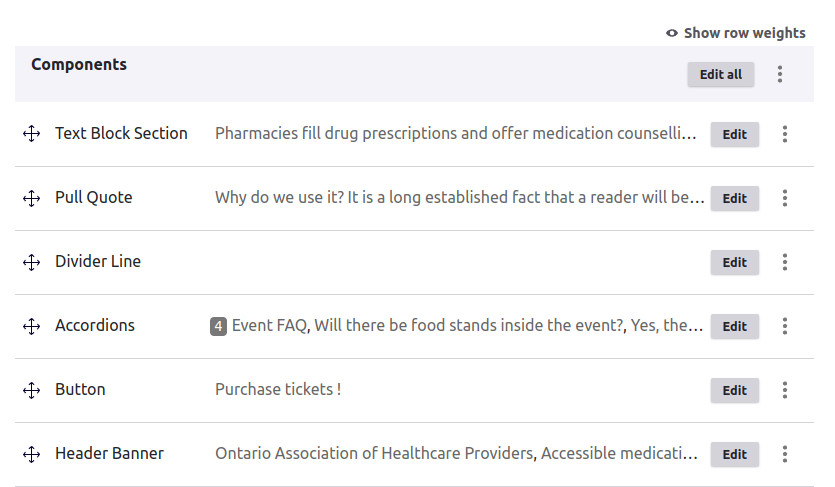This screenshot has width=835, height=487.
Task: Open Text Block Section more-actions menu
Action: point(785,134)
